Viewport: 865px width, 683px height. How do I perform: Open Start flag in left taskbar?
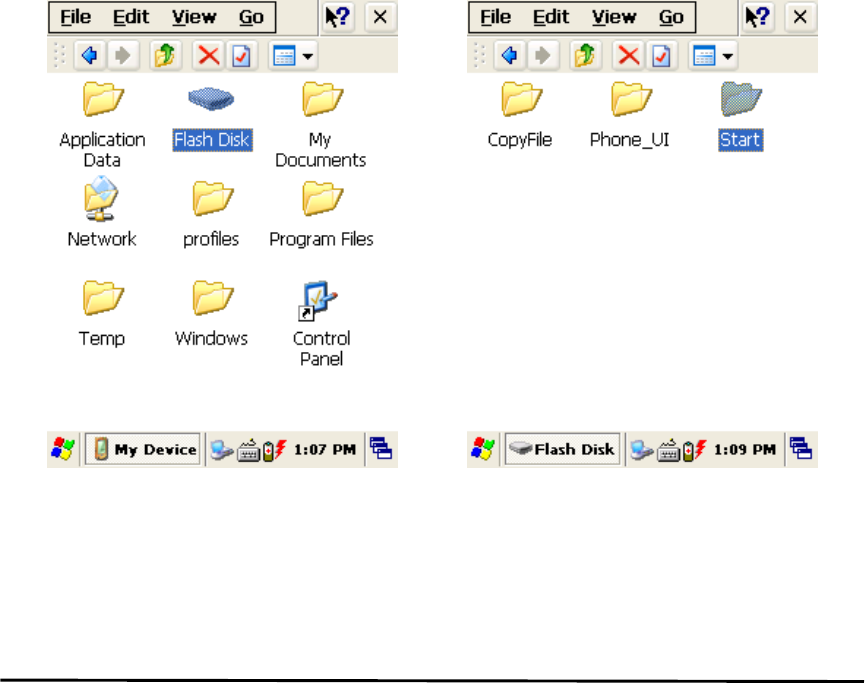tap(63, 449)
